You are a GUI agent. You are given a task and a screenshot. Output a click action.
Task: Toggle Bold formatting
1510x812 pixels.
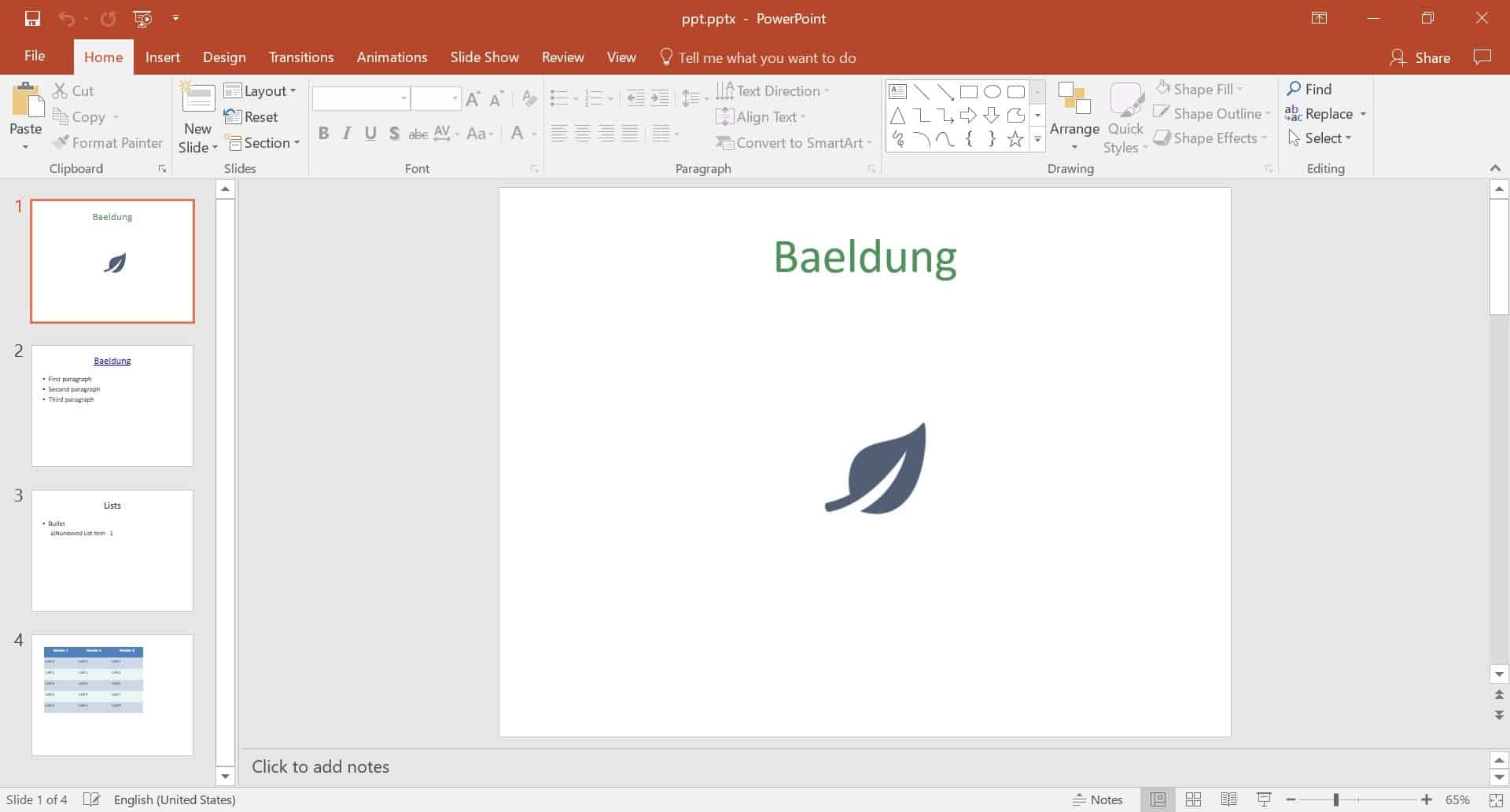click(x=323, y=134)
